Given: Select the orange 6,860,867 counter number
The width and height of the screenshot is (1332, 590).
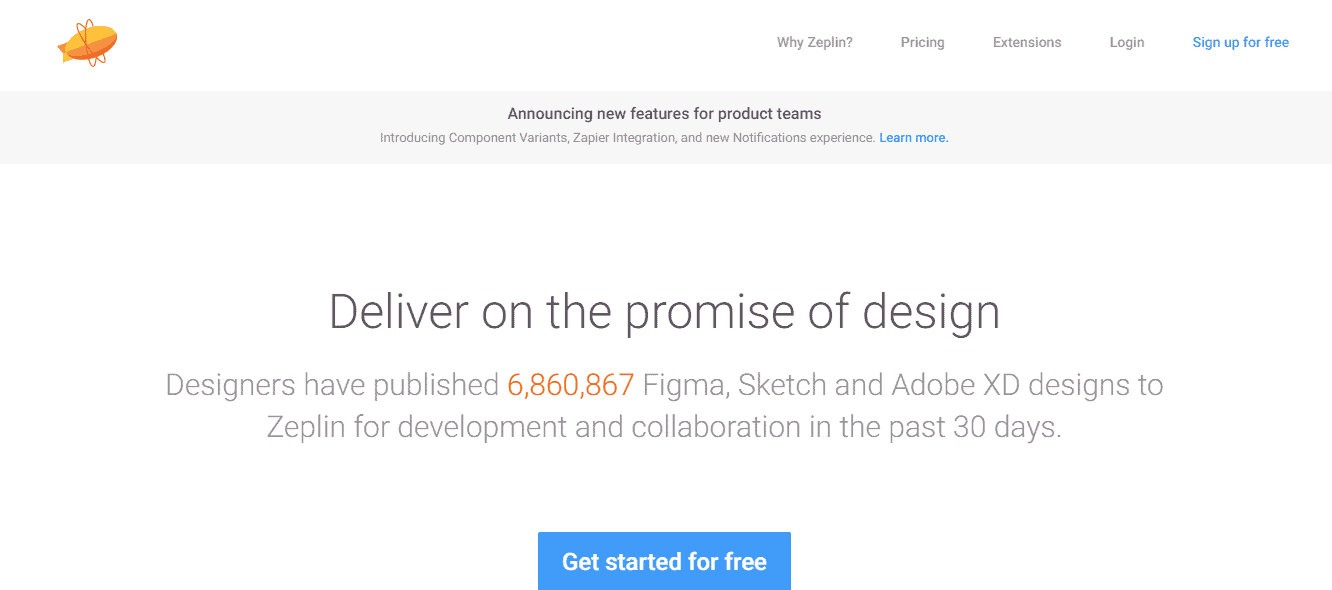Looking at the screenshot, I should [x=570, y=385].
